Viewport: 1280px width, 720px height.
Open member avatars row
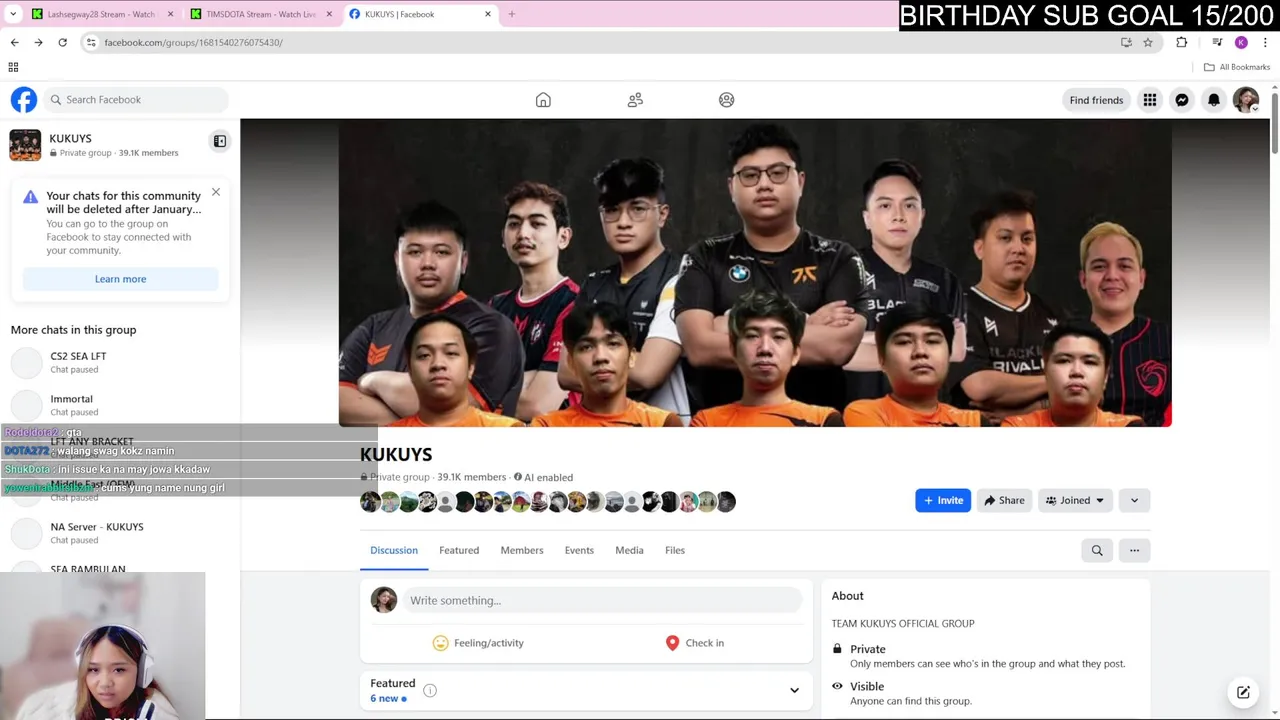point(548,502)
